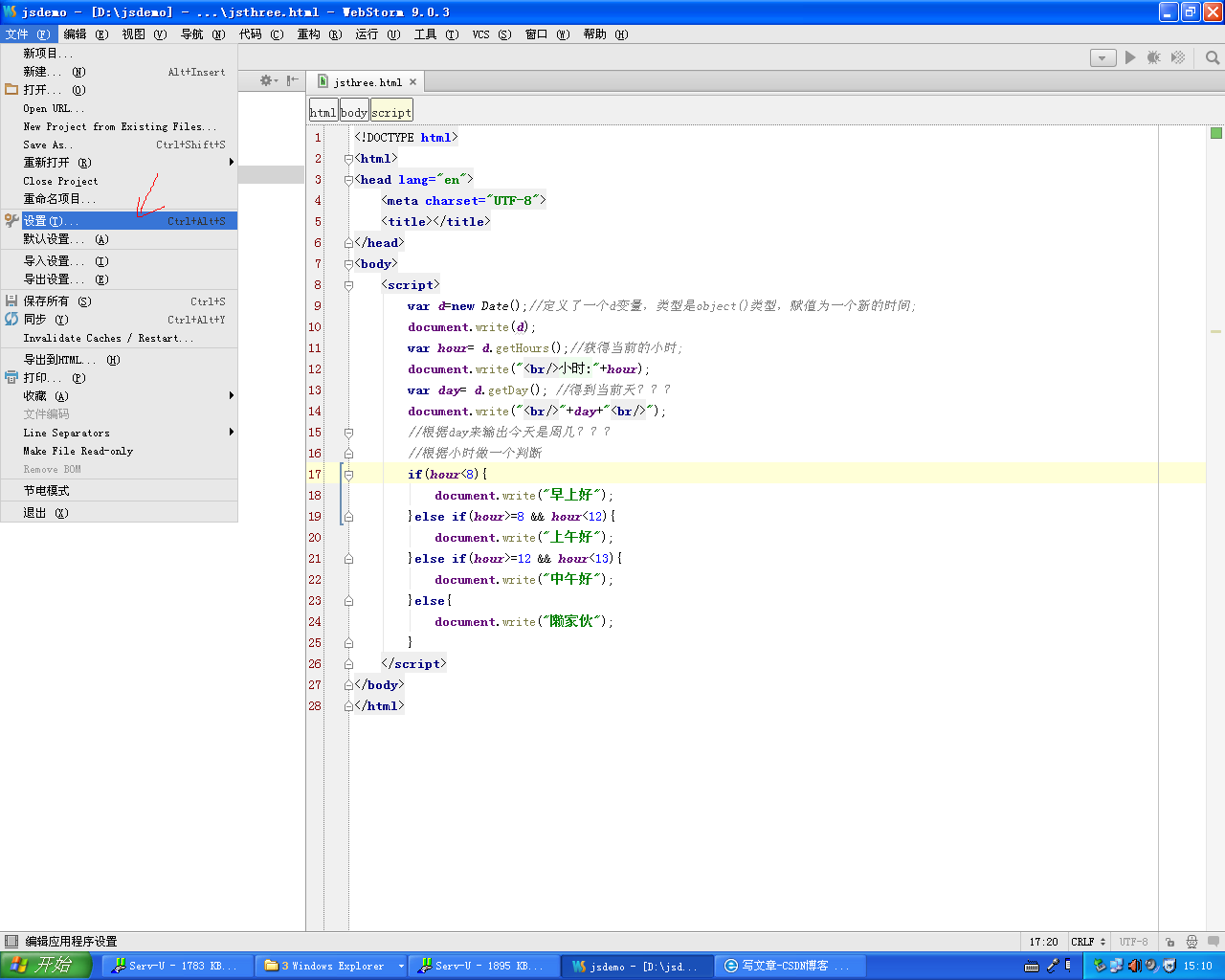This screenshot has height=980, width=1225.
Task: Collapse the script tag fold on line 8
Action: (348, 285)
